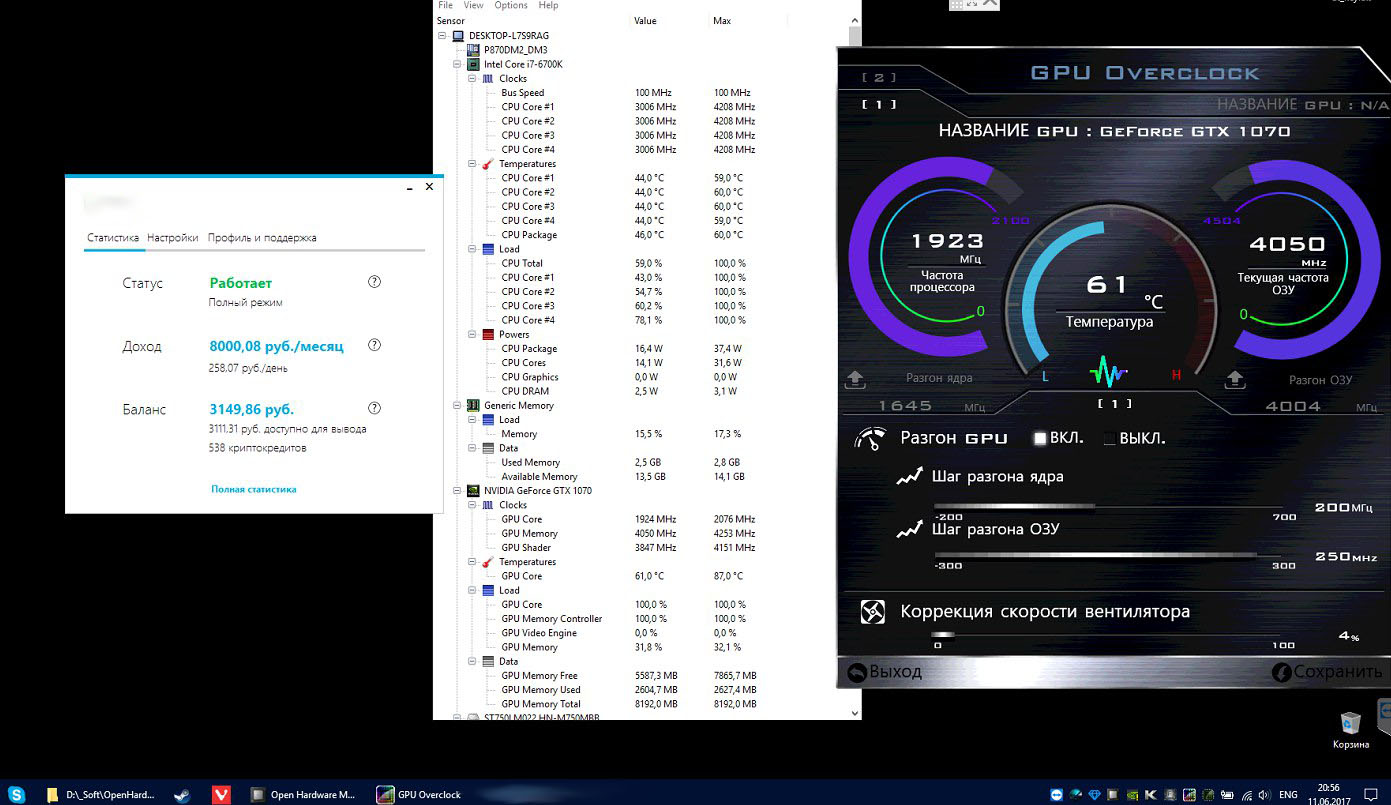
Task: Click the Сохранить button
Action: coord(1326,672)
